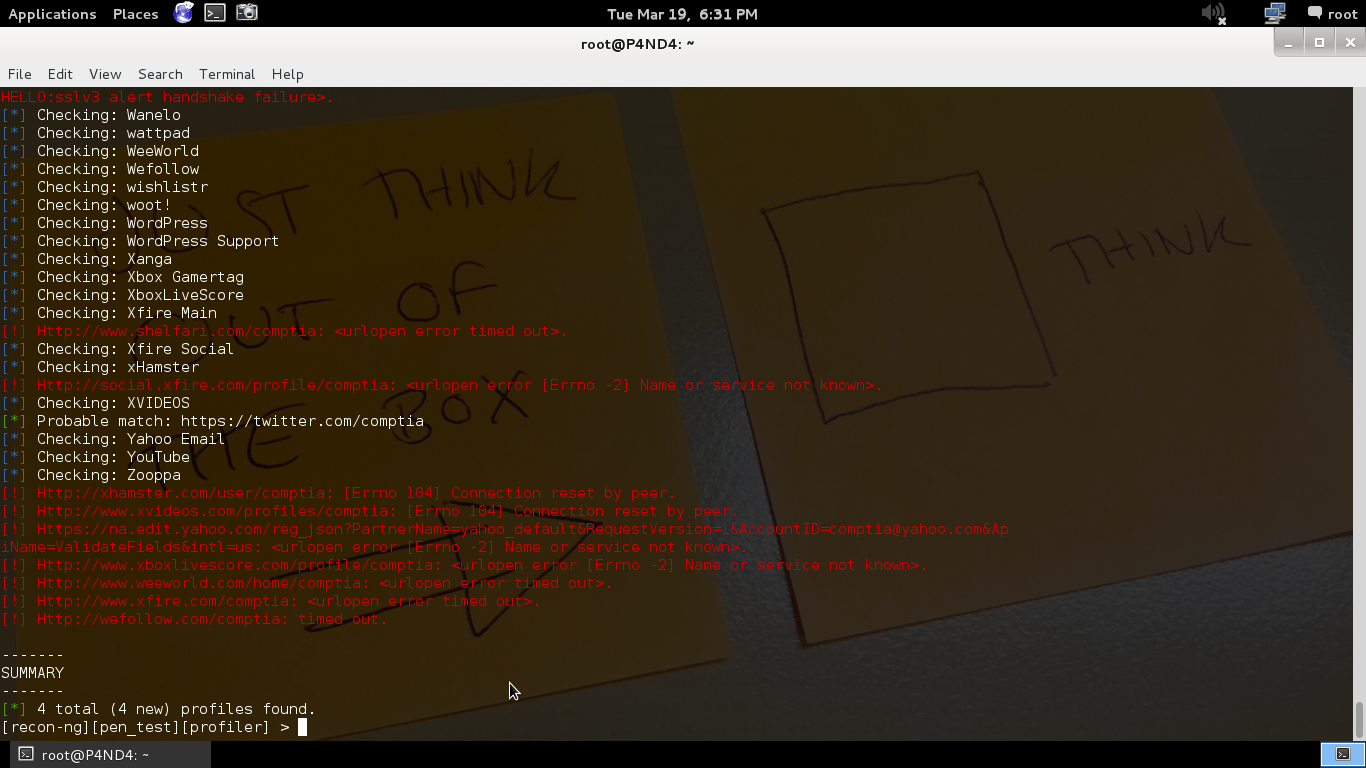The width and height of the screenshot is (1366, 768).
Task: Open the File menu
Action: (19, 74)
